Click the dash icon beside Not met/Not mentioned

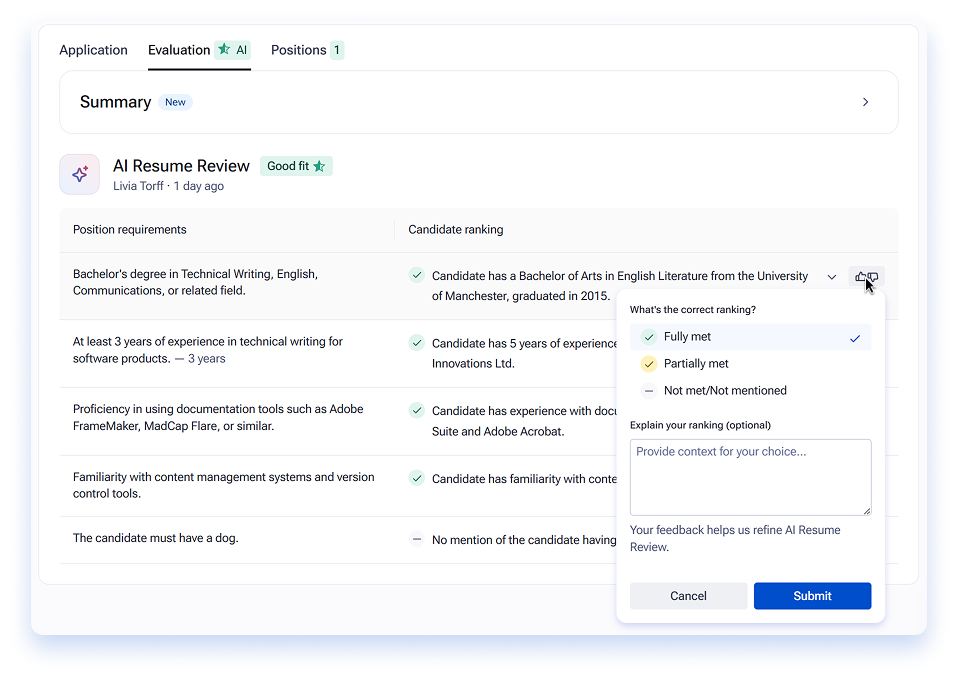pos(649,391)
